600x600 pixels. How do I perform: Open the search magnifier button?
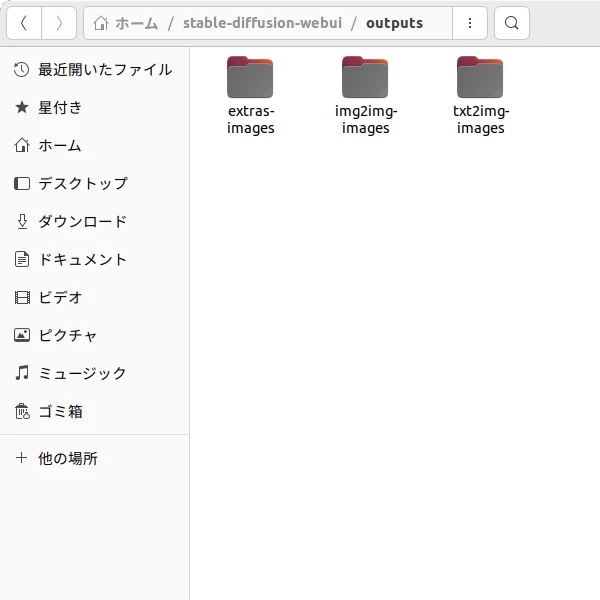tap(512, 23)
